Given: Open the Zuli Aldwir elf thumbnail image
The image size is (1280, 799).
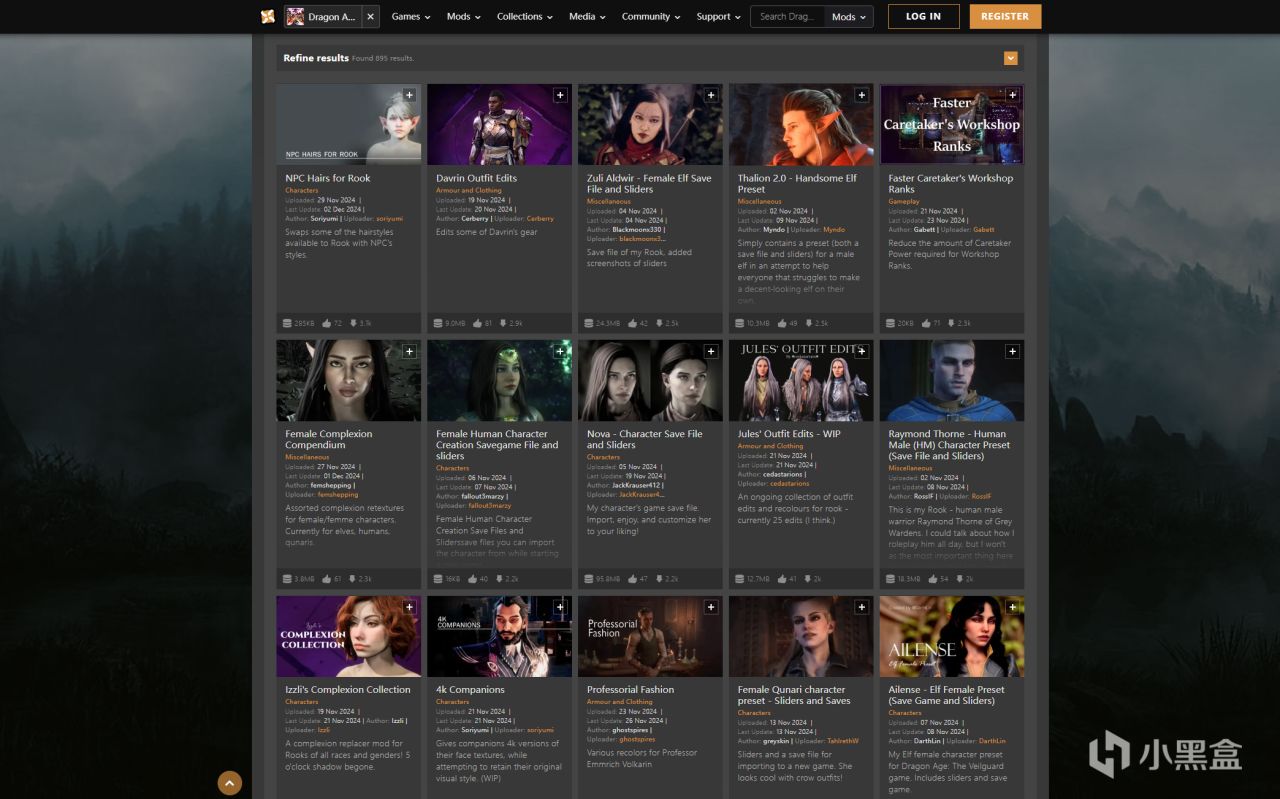Looking at the screenshot, I should coord(650,124).
